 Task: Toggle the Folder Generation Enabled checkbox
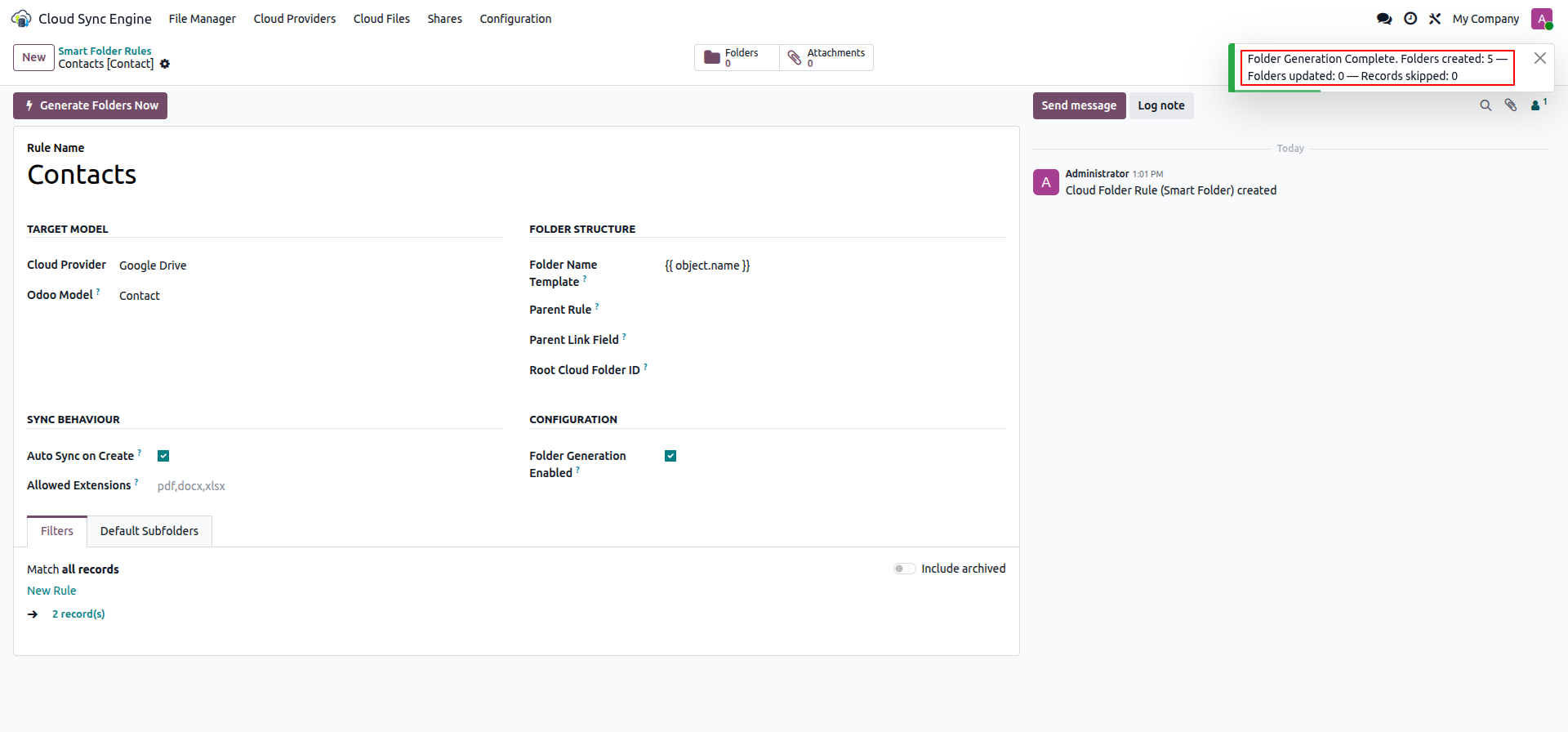670,456
